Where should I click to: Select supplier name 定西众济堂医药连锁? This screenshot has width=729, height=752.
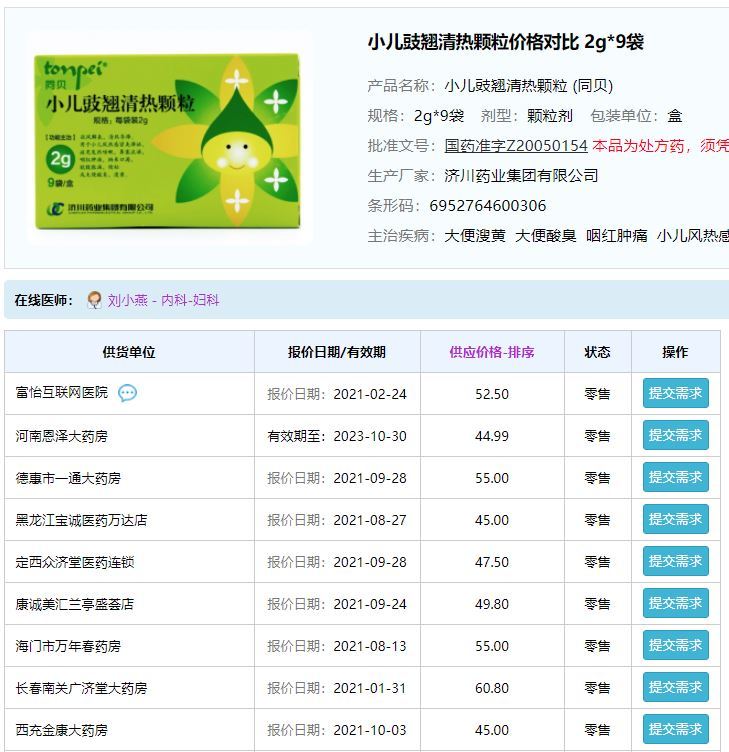pos(75,562)
